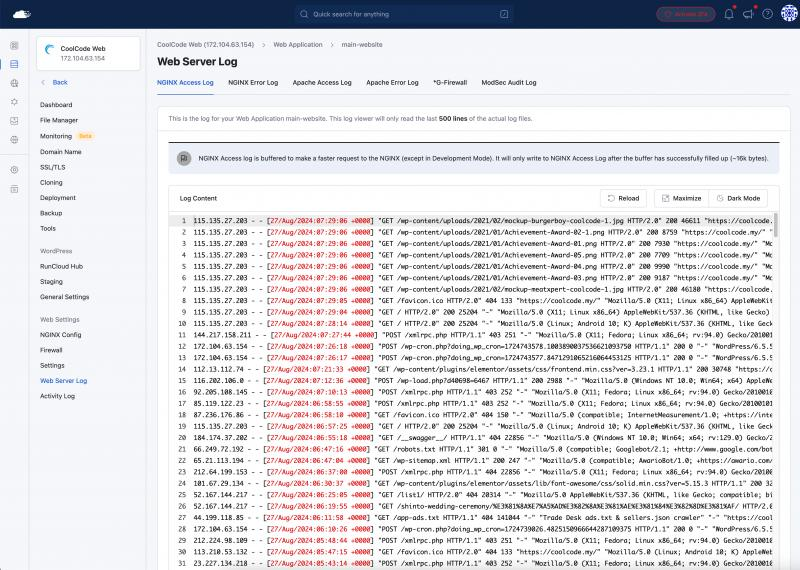Open the Apache Access Log tab
Screen dimensions: 800x570
(x=322, y=82)
